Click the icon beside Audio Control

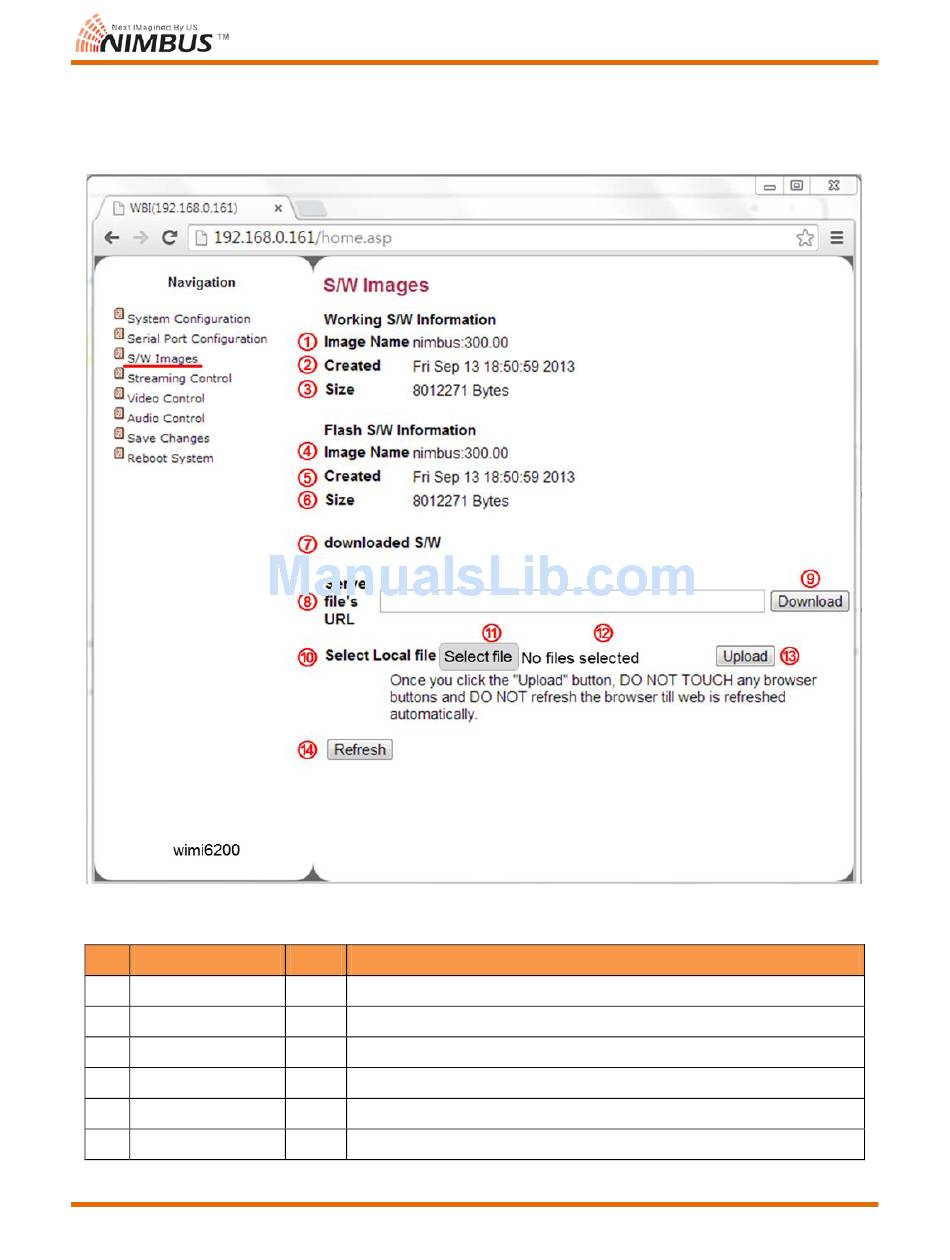119,415
